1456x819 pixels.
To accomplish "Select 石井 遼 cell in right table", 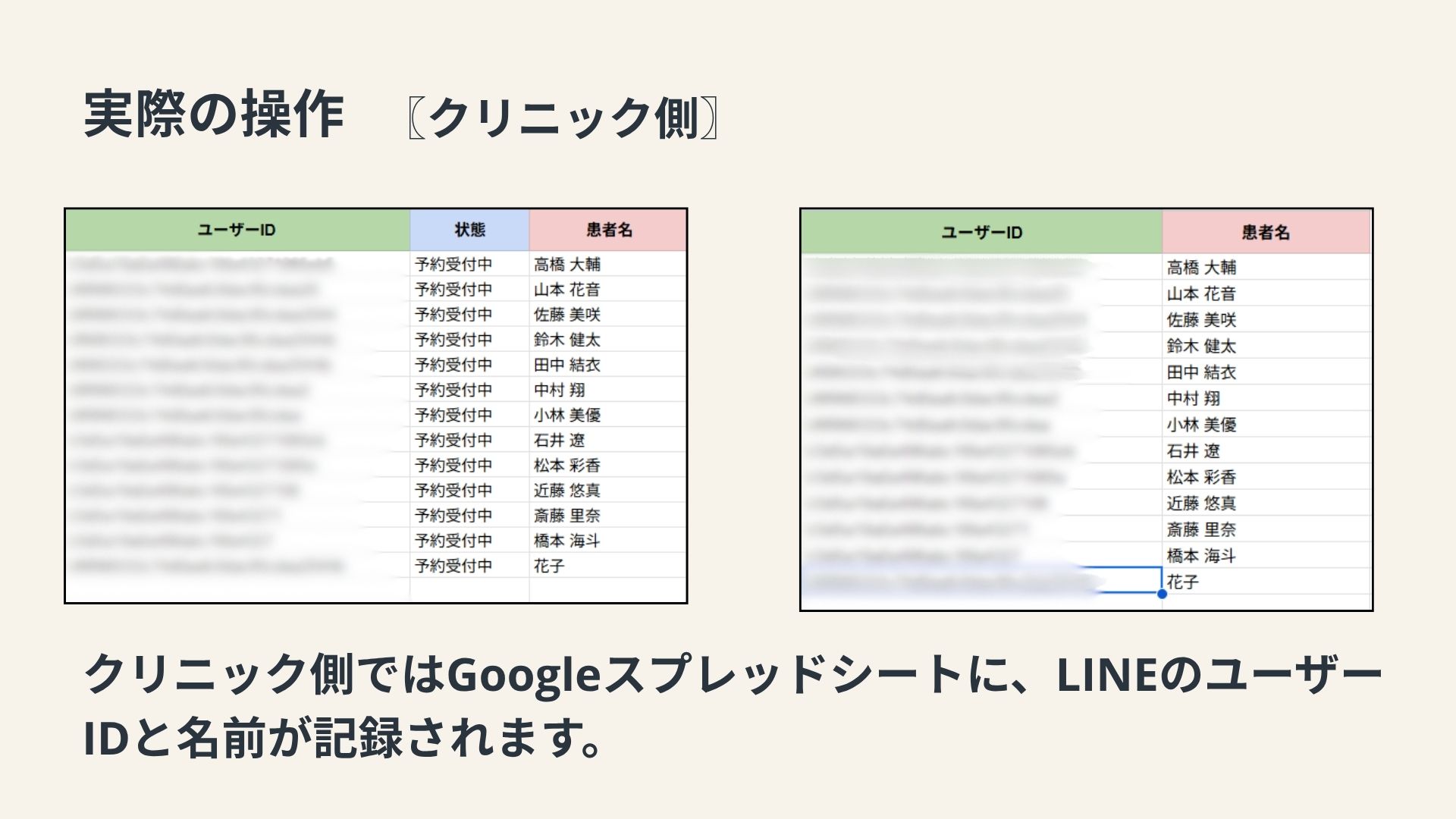I will [1194, 451].
